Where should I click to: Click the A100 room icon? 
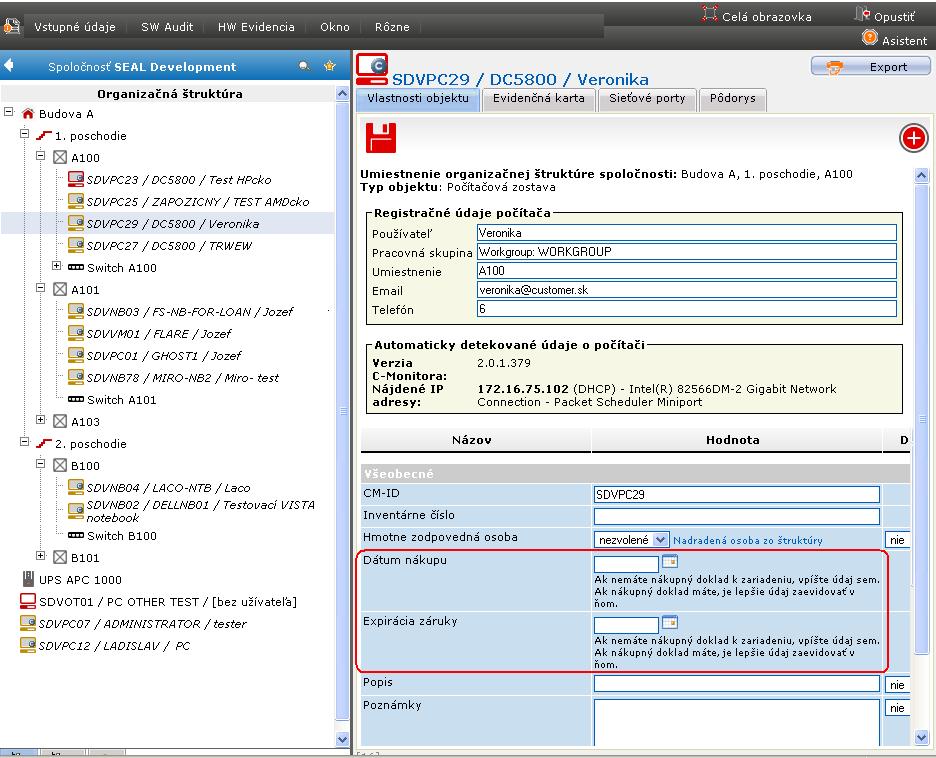click(x=60, y=158)
